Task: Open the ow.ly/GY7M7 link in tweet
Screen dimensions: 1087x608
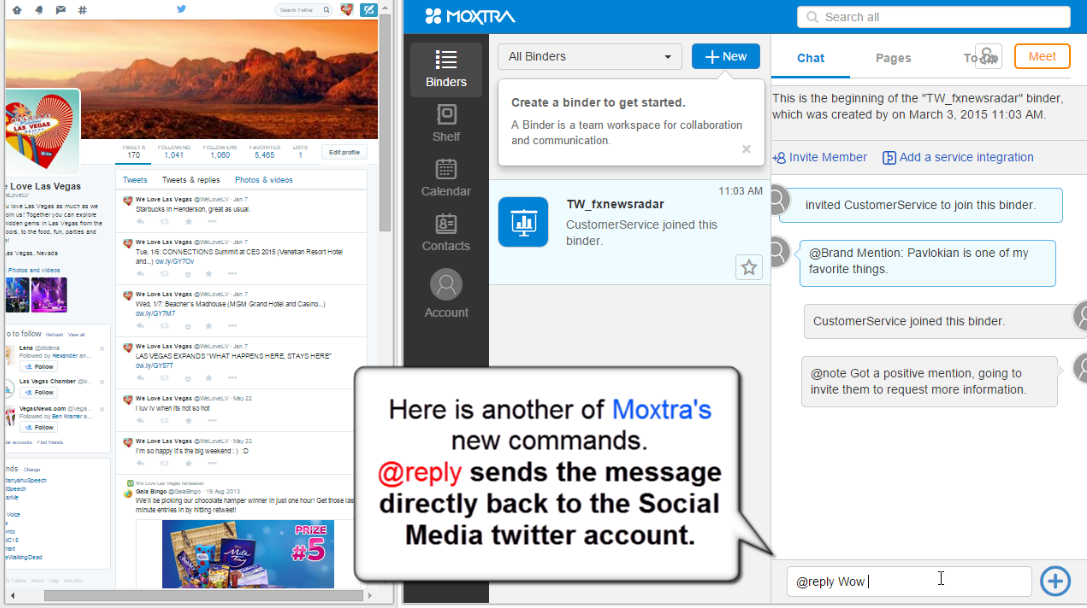Action: coord(155,313)
